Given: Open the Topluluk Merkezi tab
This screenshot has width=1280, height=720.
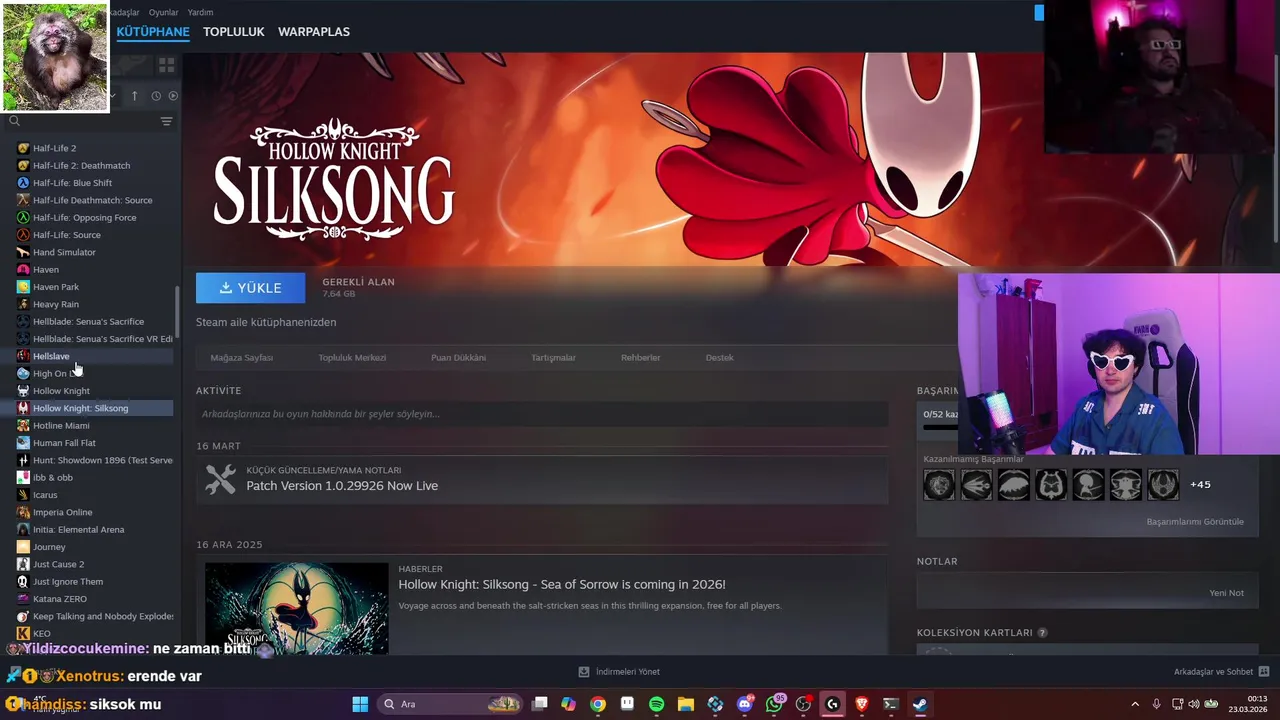Looking at the screenshot, I should click(x=352, y=357).
